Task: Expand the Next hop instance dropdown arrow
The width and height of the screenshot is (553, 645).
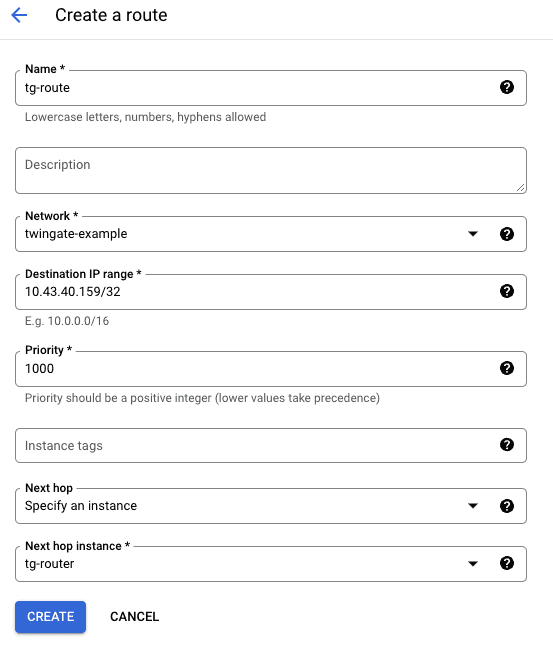Action: pos(473,564)
